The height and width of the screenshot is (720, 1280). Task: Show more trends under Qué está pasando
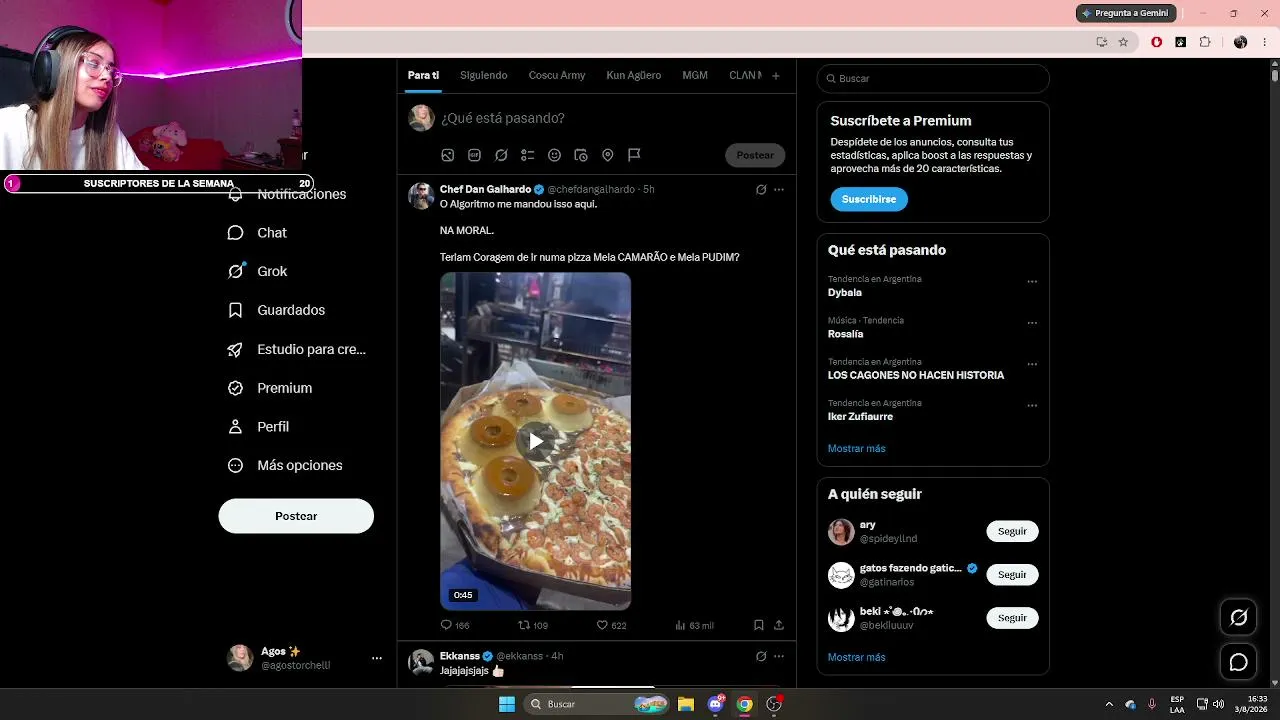tap(857, 448)
